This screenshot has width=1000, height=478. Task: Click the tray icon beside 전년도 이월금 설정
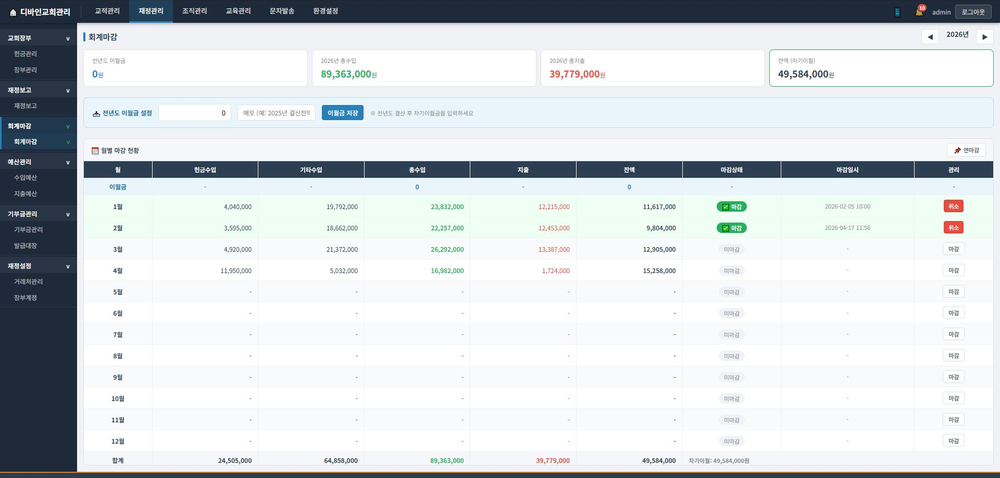97,113
